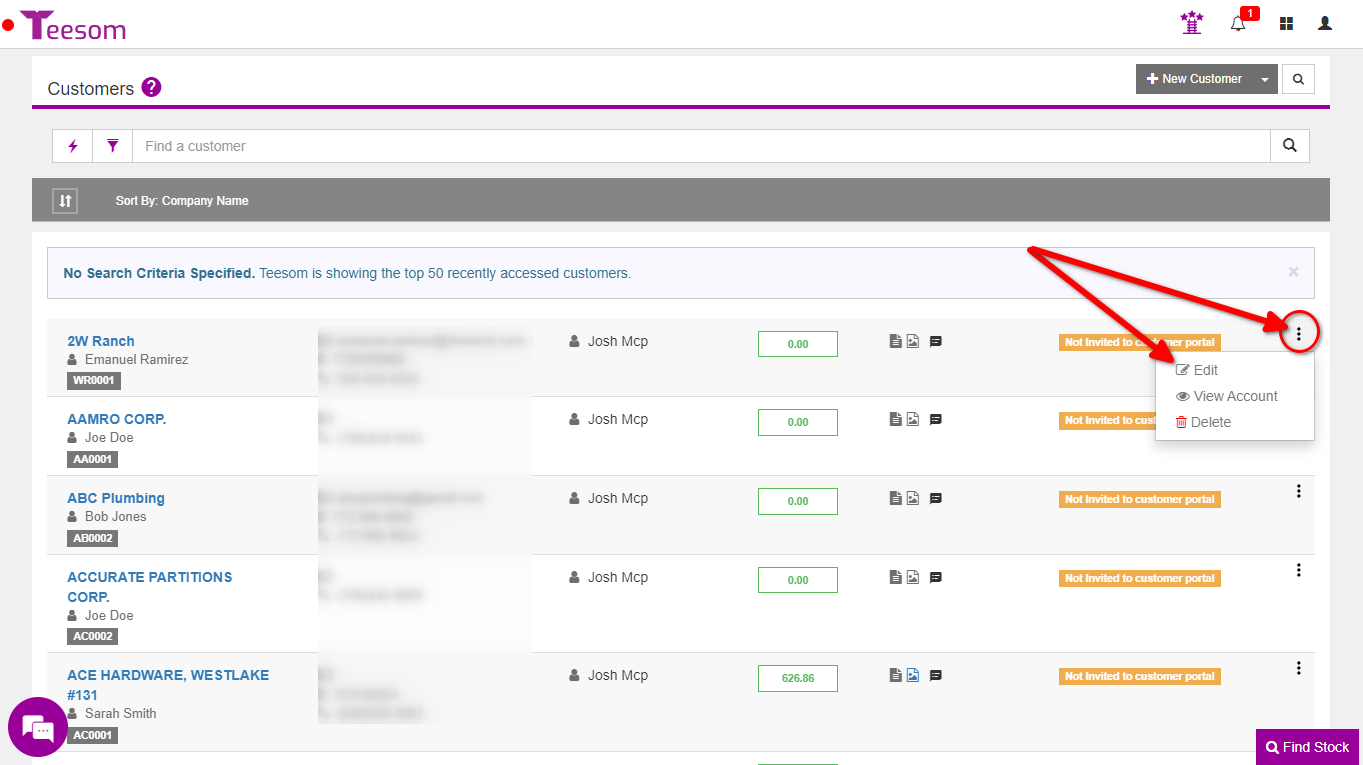Image resolution: width=1363 pixels, height=765 pixels.
Task: Open notes comment icon for 2W Ranch
Action: [x=936, y=341]
